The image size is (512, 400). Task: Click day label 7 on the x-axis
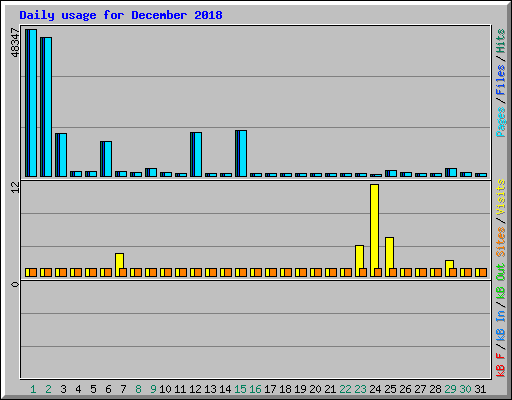click(123, 389)
